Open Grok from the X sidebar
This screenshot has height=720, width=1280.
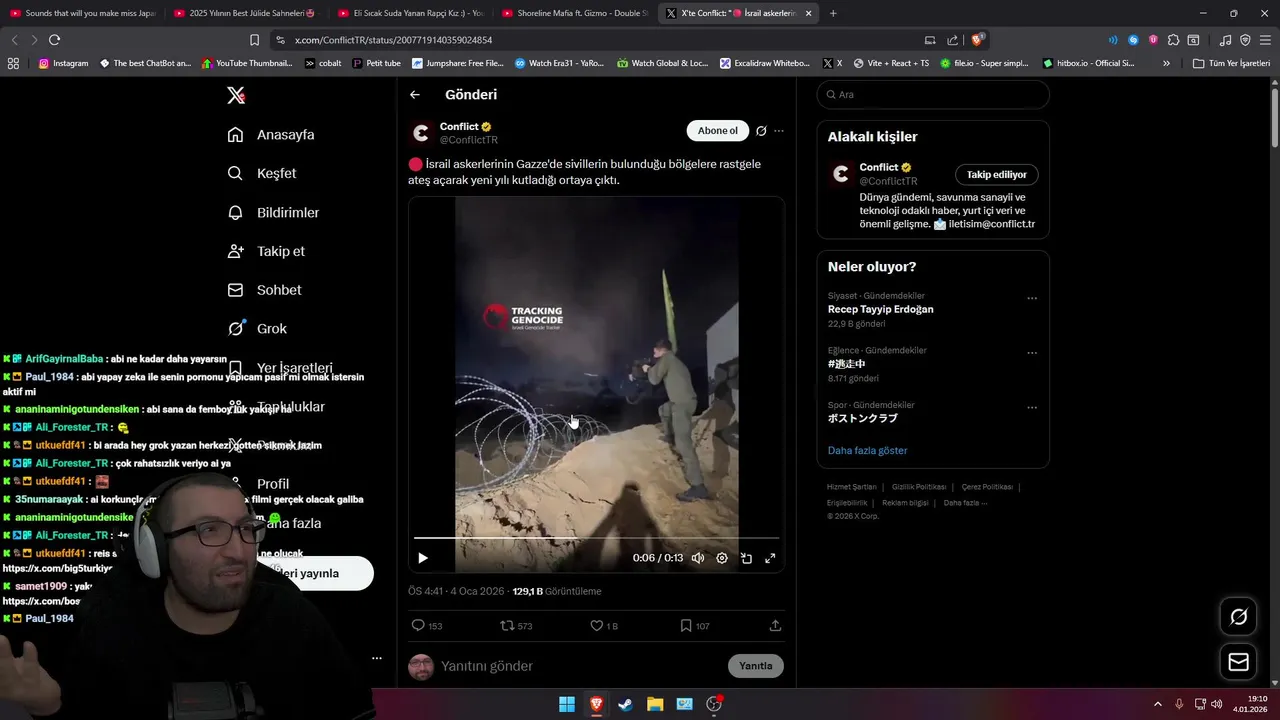(x=257, y=328)
